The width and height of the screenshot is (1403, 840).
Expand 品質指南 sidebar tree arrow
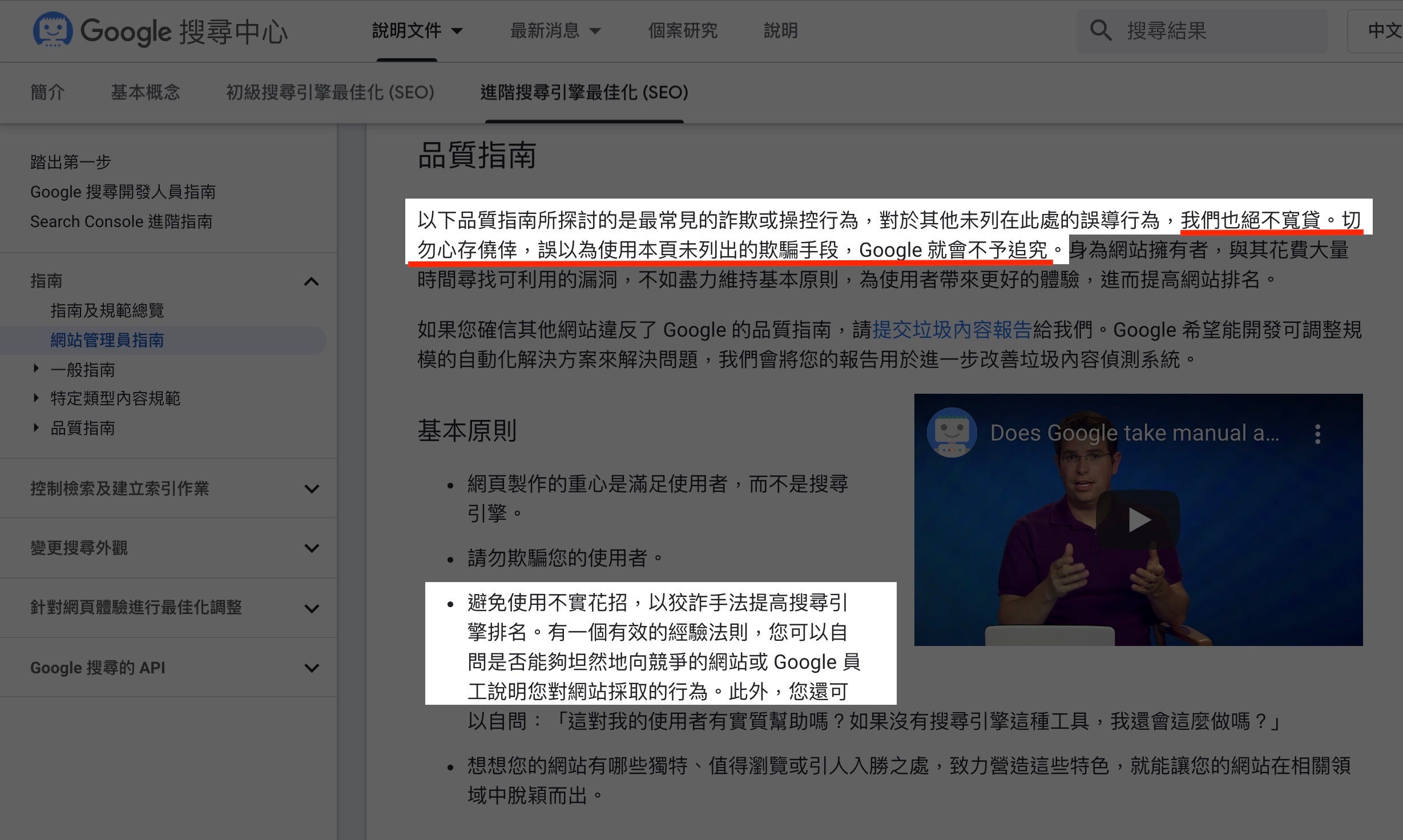click(36, 427)
